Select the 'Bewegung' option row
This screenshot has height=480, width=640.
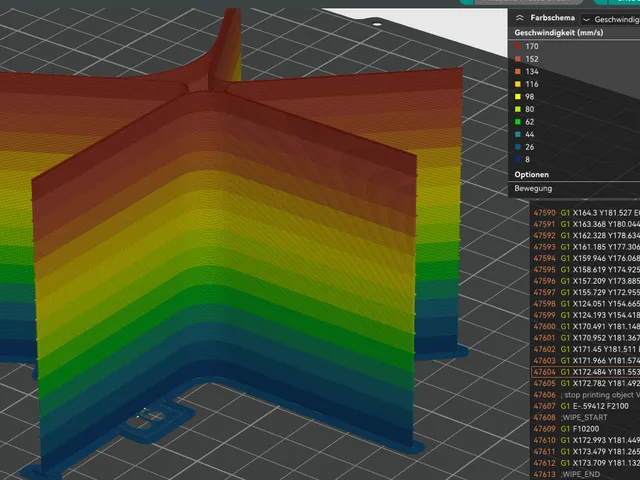click(x=574, y=189)
